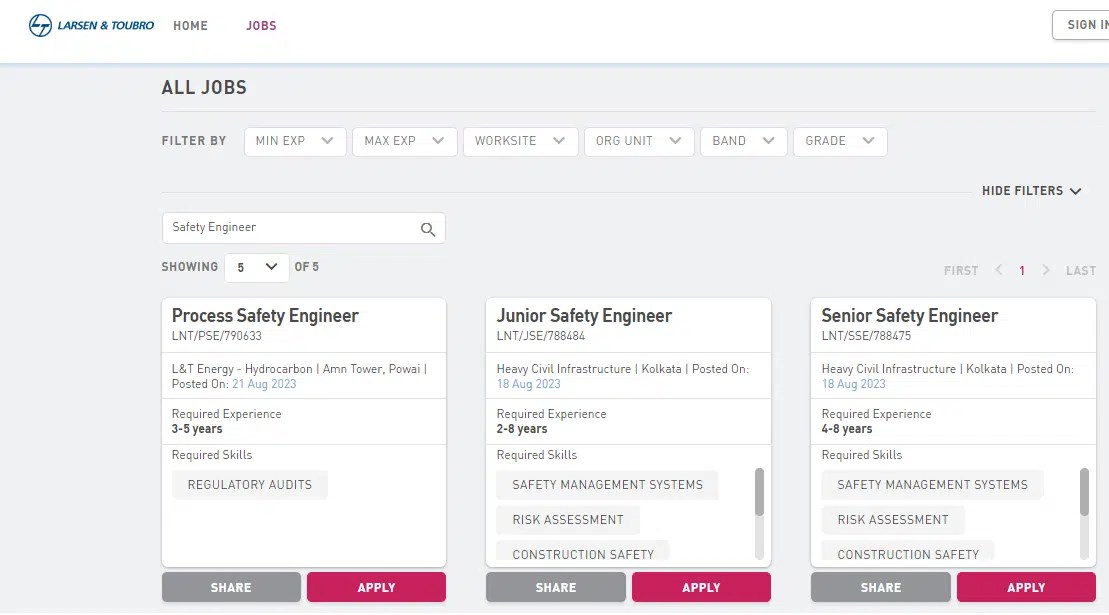Select the JOBS navigation item

point(261,25)
